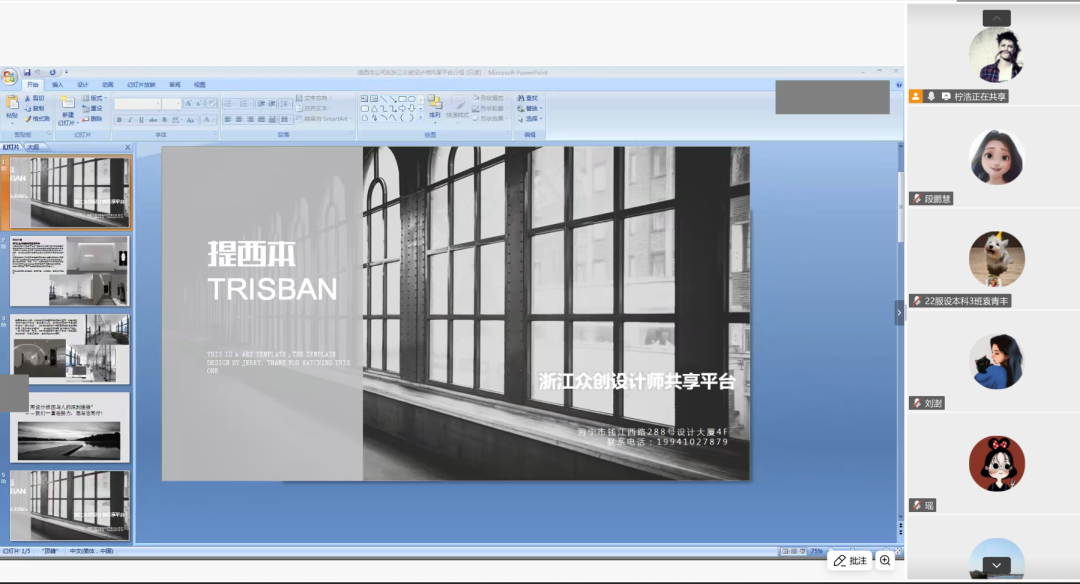The image size is (1080, 584).
Task: Select the Cut (剪切) command
Action: pos(34,98)
